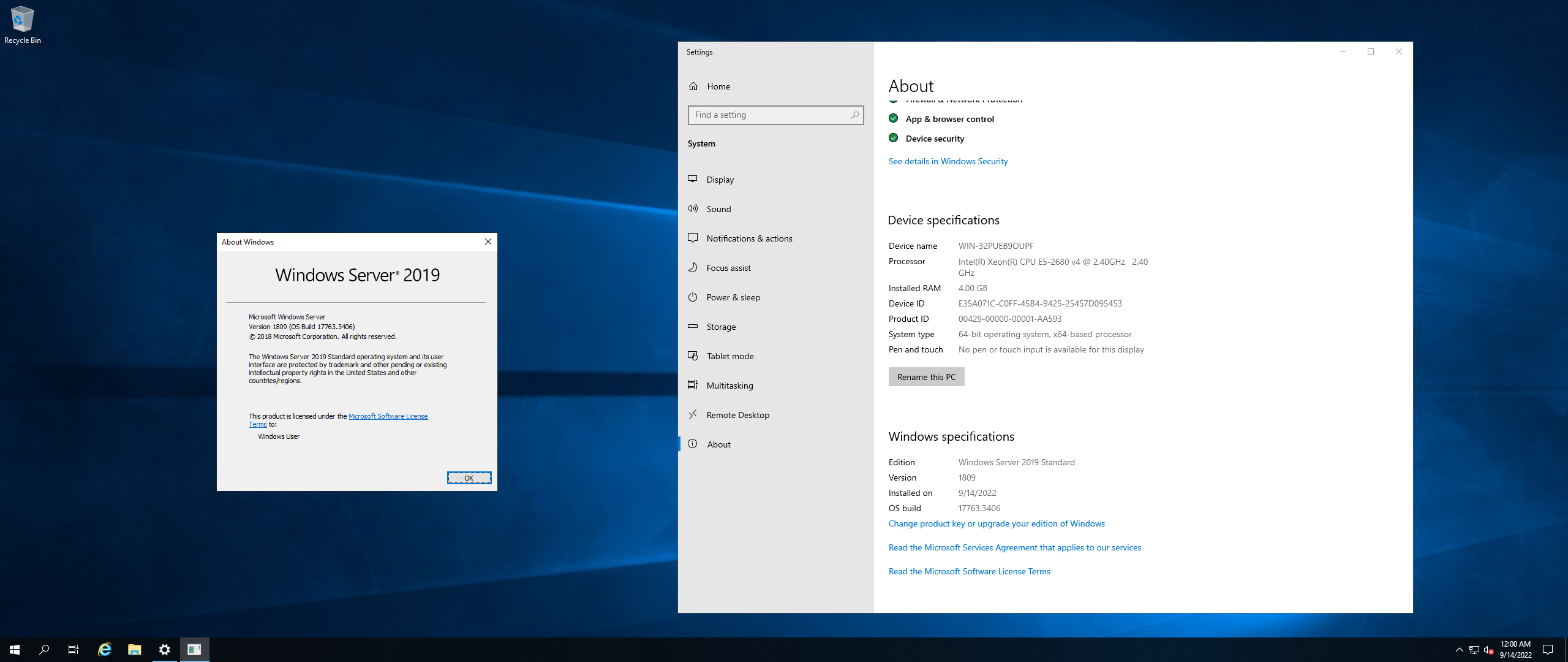Close the About Windows dialog
Image resolution: width=1568 pixels, height=662 pixels.
tap(488, 242)
